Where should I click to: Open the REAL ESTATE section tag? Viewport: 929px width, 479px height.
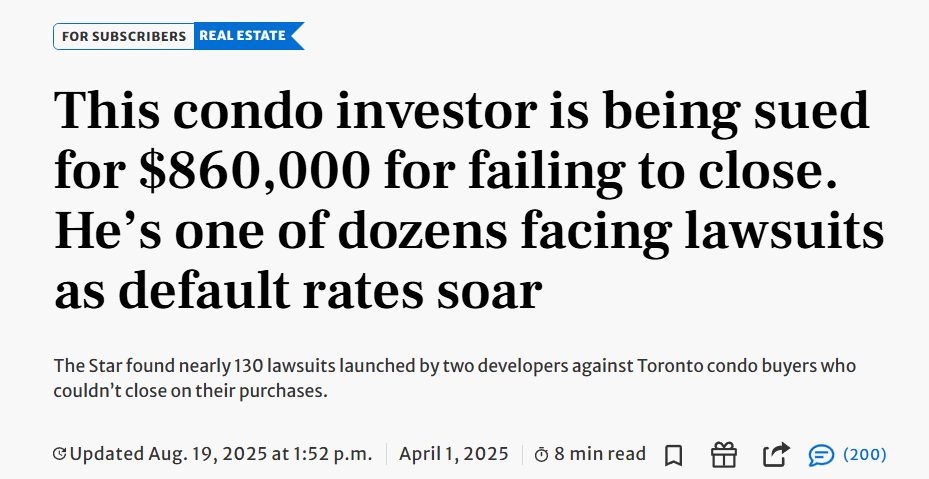[x=249, y=36]
